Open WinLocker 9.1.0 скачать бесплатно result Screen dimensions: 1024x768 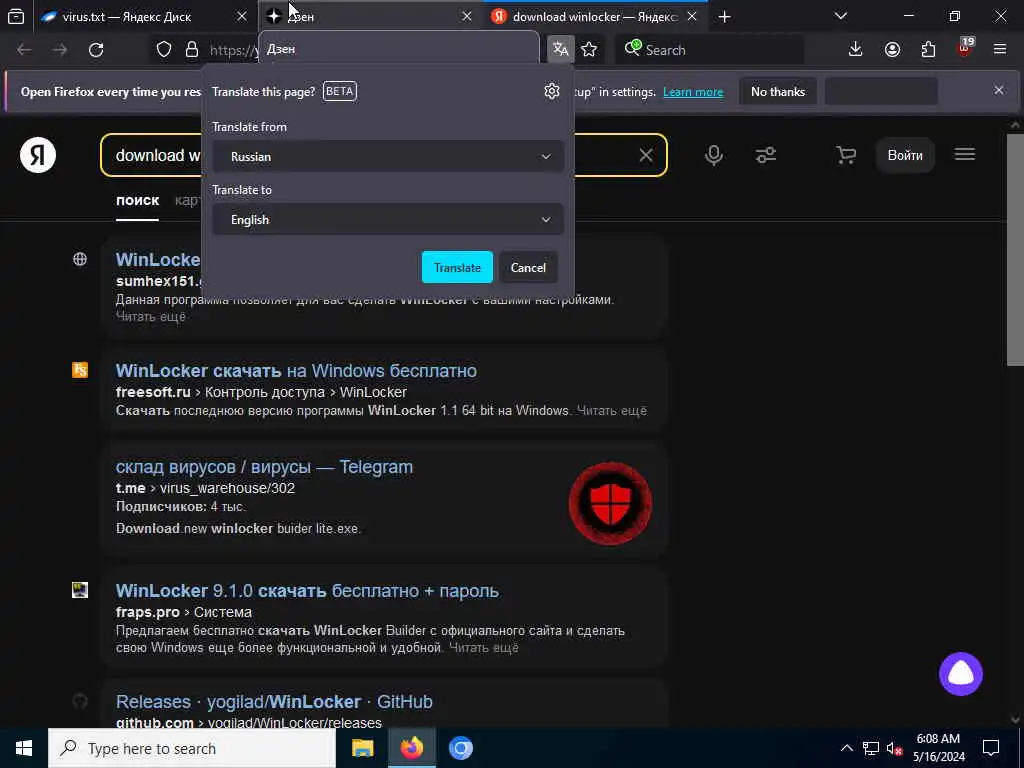tap(307, 591)
